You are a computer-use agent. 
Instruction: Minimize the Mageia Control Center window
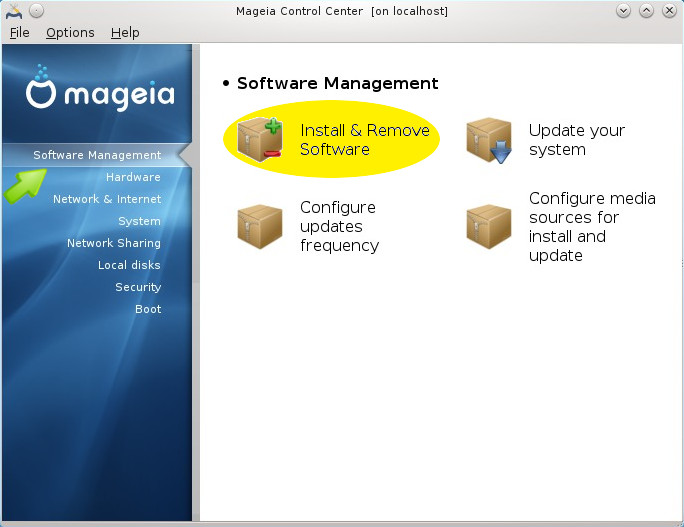coord(623,11)
